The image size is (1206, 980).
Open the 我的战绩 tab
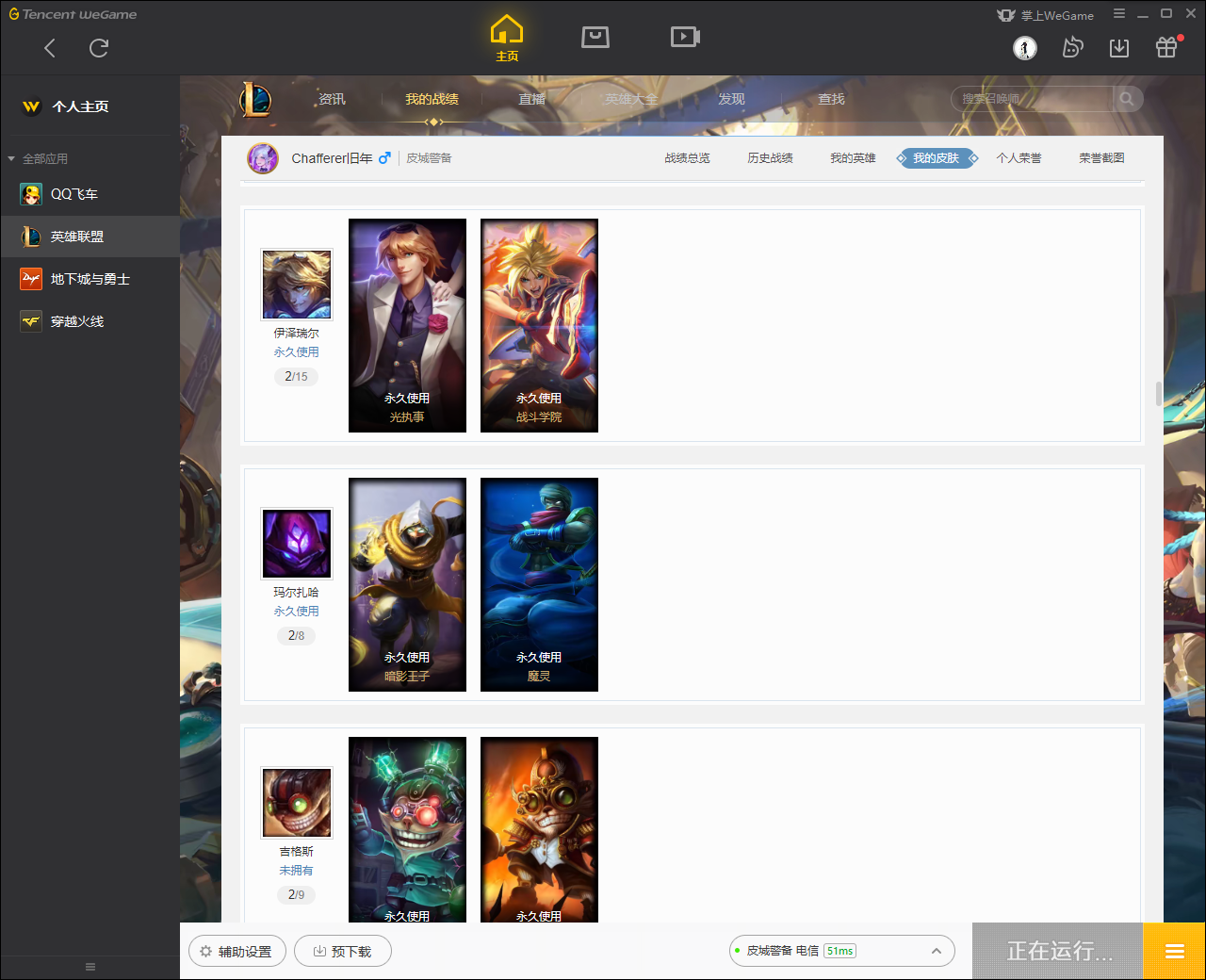tap(432, 99)
